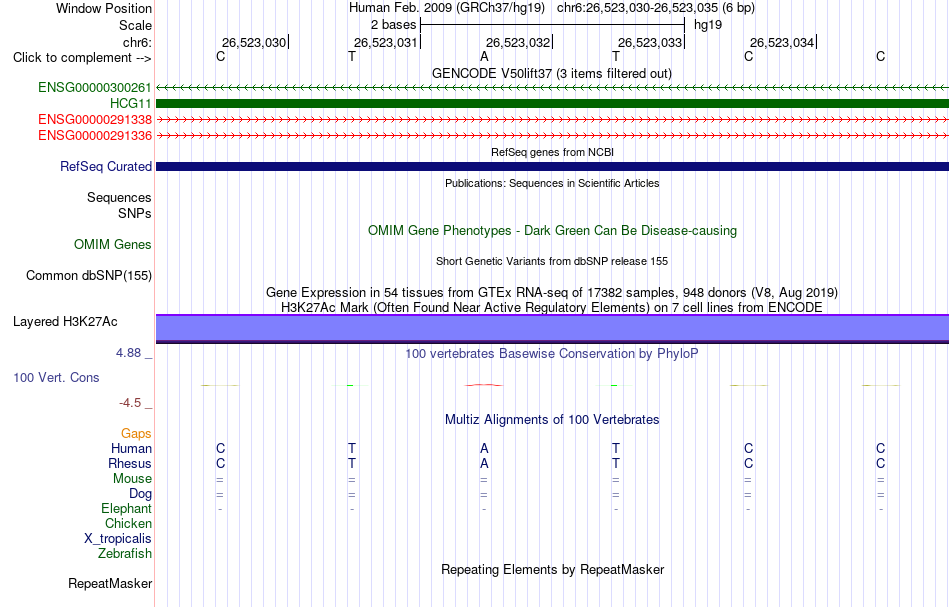The width and height of the screenshot is (950, 607).
Task: Click the Zebrafish species label
Action: pyautogui.click(x=125, y=553)
